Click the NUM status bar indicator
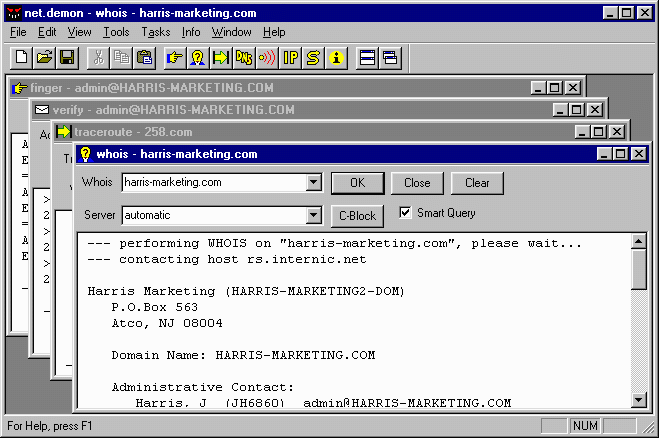This screenshot has width=659, height=438. (x=585, y=426)
